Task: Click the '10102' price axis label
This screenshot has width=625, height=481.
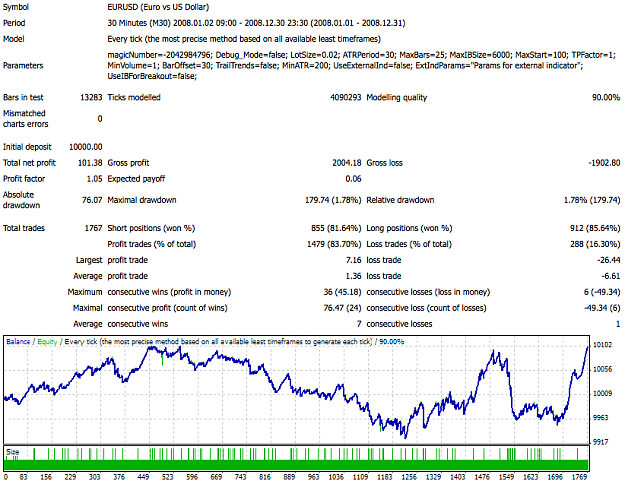Action: click(603, 345)
